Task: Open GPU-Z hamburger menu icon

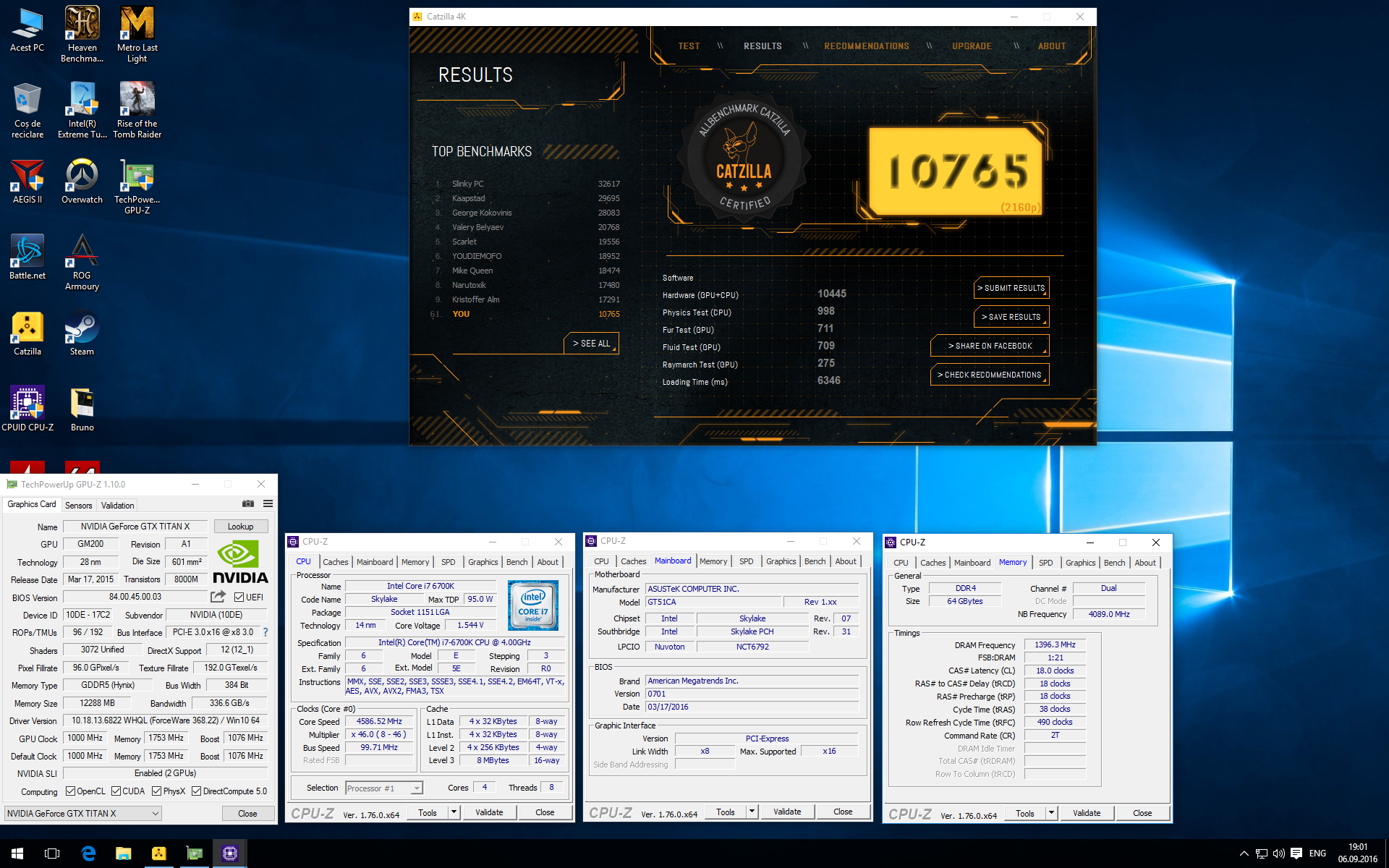Action: [x=268, y=503]
